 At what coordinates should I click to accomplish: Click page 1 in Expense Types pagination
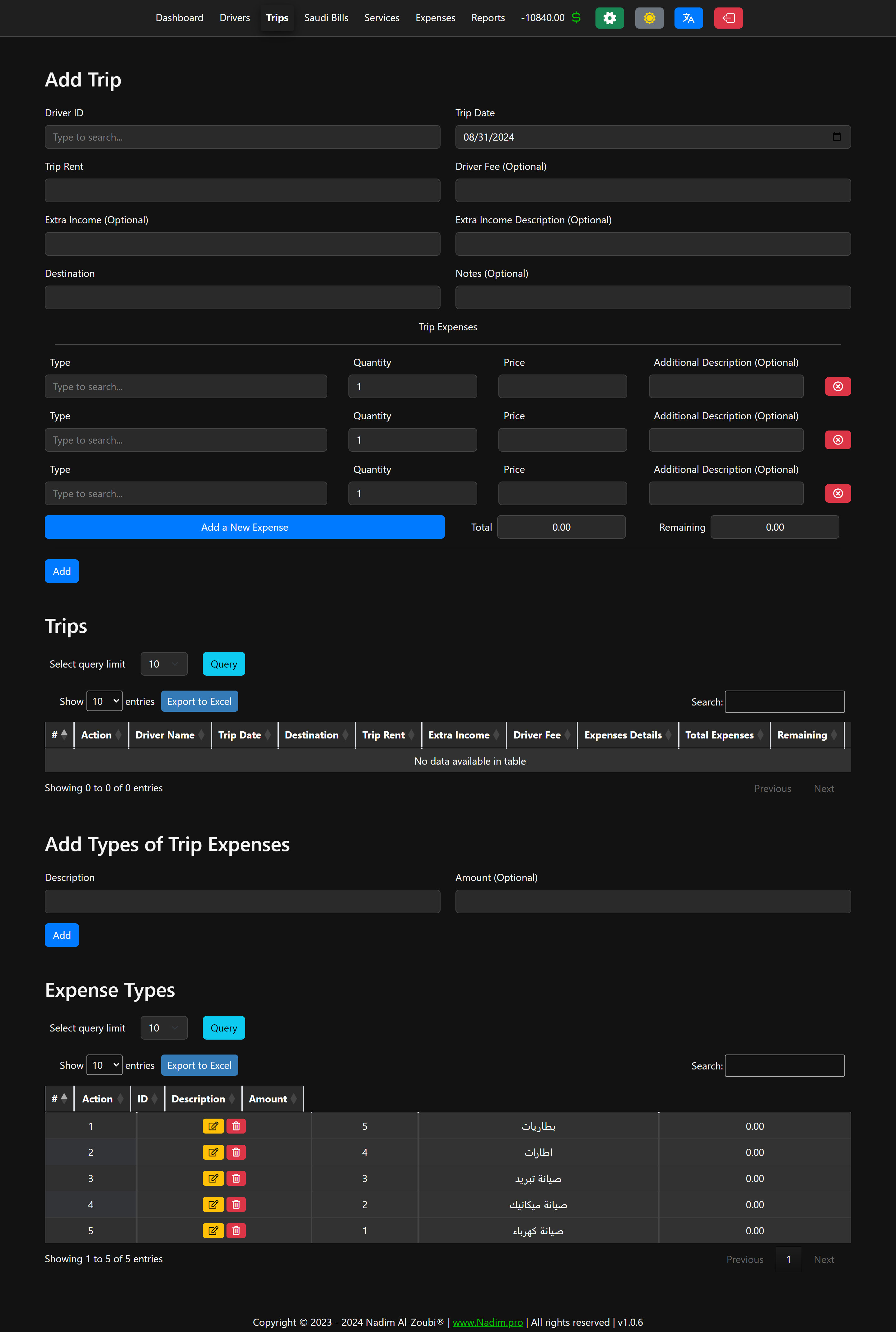click(x=789, y=1260)
